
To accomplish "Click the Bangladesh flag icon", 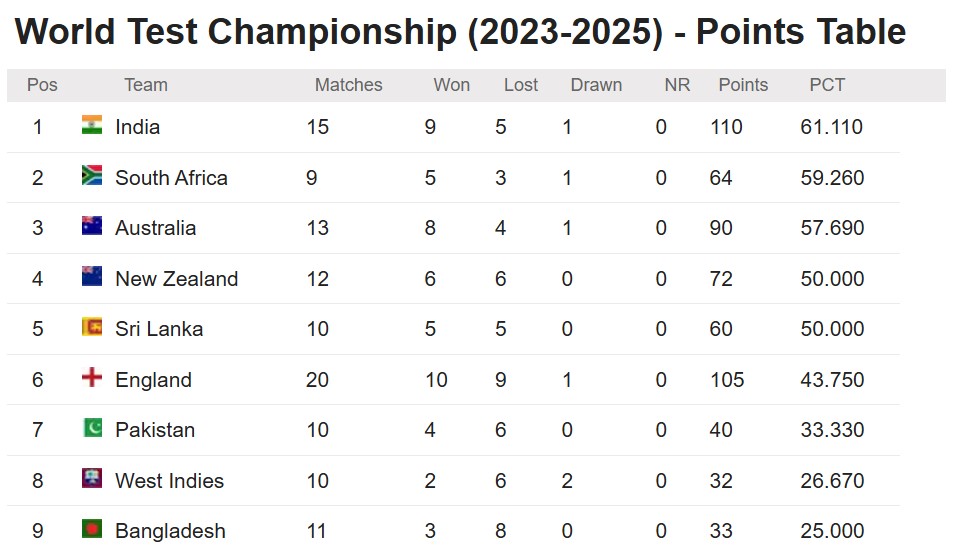I will pyautogui.click(x=92, y=529).
